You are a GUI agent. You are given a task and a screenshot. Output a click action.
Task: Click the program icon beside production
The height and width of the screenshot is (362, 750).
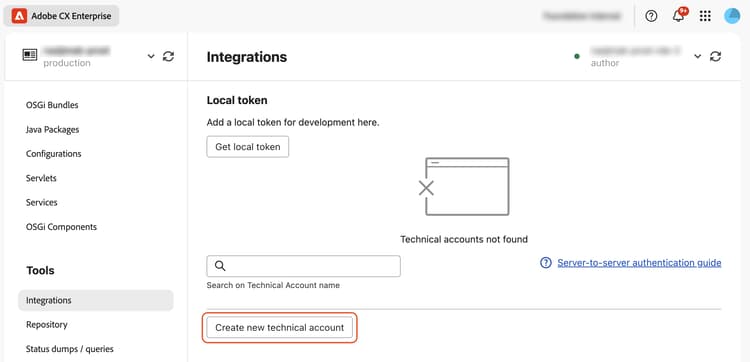pyautogui.click(x=30, y=55)
